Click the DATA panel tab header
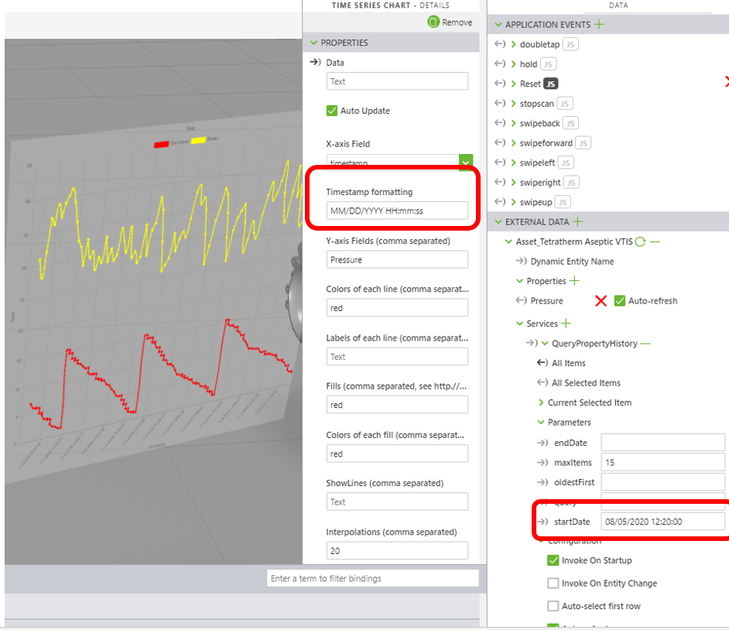This screenshot has width=729, height=630. pyautogui.click(x=618, y=5)
